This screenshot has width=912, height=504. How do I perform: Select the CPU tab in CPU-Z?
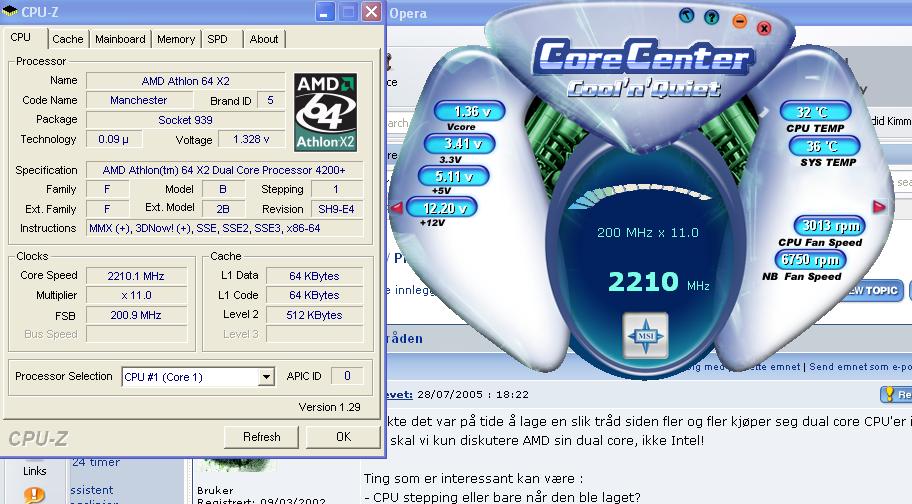20,37
